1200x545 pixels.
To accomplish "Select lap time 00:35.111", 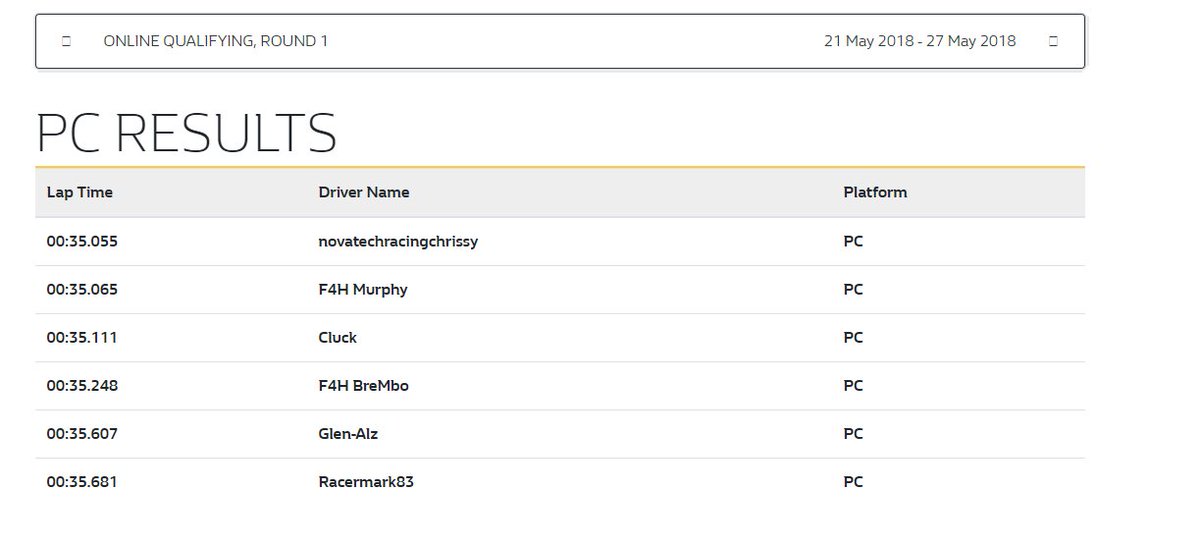I will [x=82, y=337].
